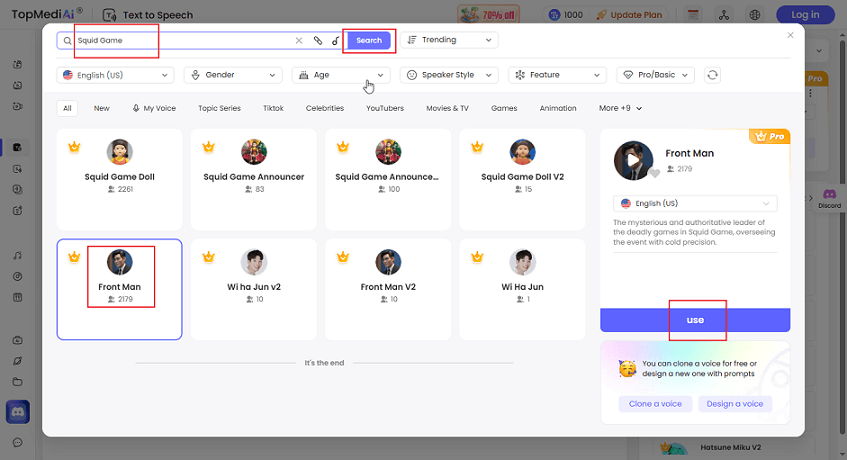Switch to the Topic Series tab
This screenshot has width=847, height=460.
[x=219, y=108]
